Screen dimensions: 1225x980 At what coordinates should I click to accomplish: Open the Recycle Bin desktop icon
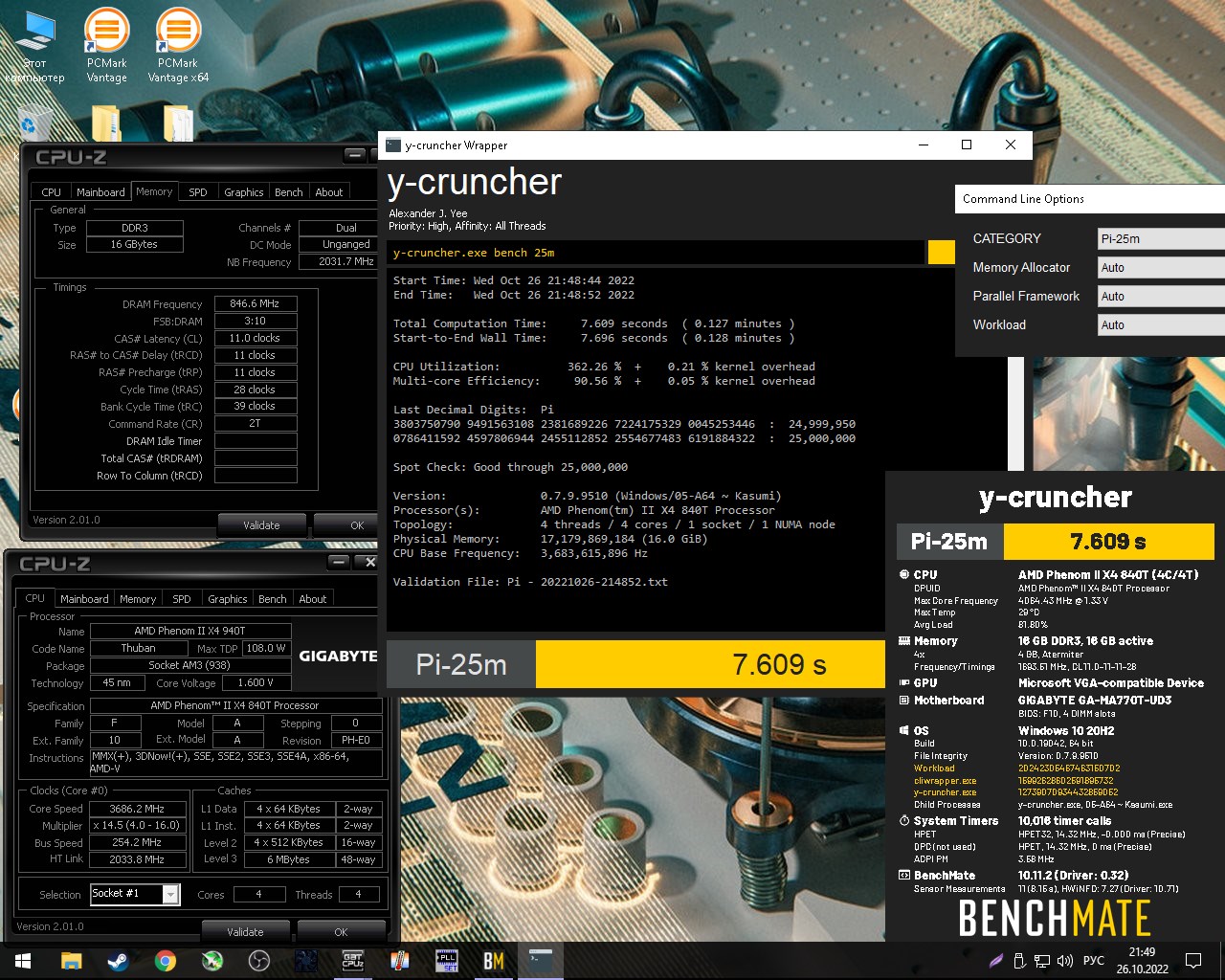click(35, 122)
